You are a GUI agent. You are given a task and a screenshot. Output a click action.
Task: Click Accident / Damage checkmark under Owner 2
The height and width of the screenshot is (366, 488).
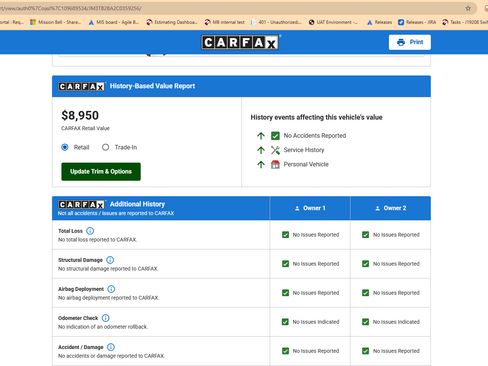click(366, 351)
